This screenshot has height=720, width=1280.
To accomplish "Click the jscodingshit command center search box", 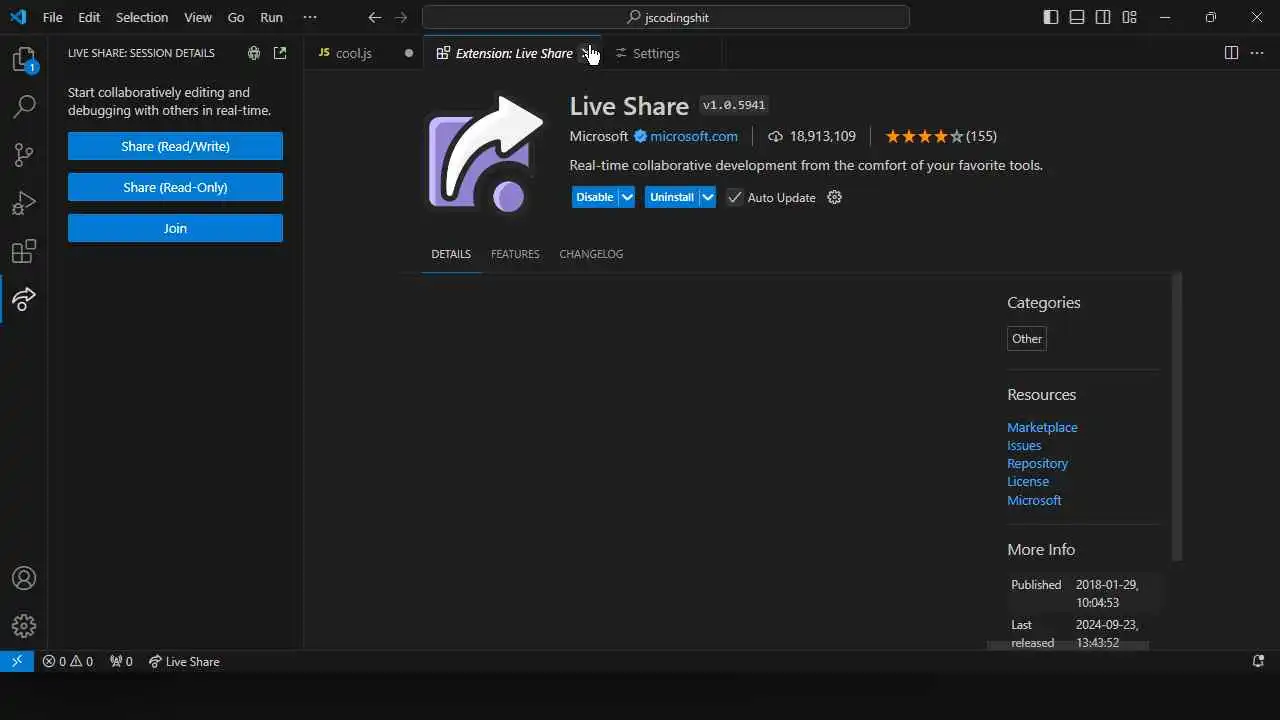I will click(x=665, y=17).
